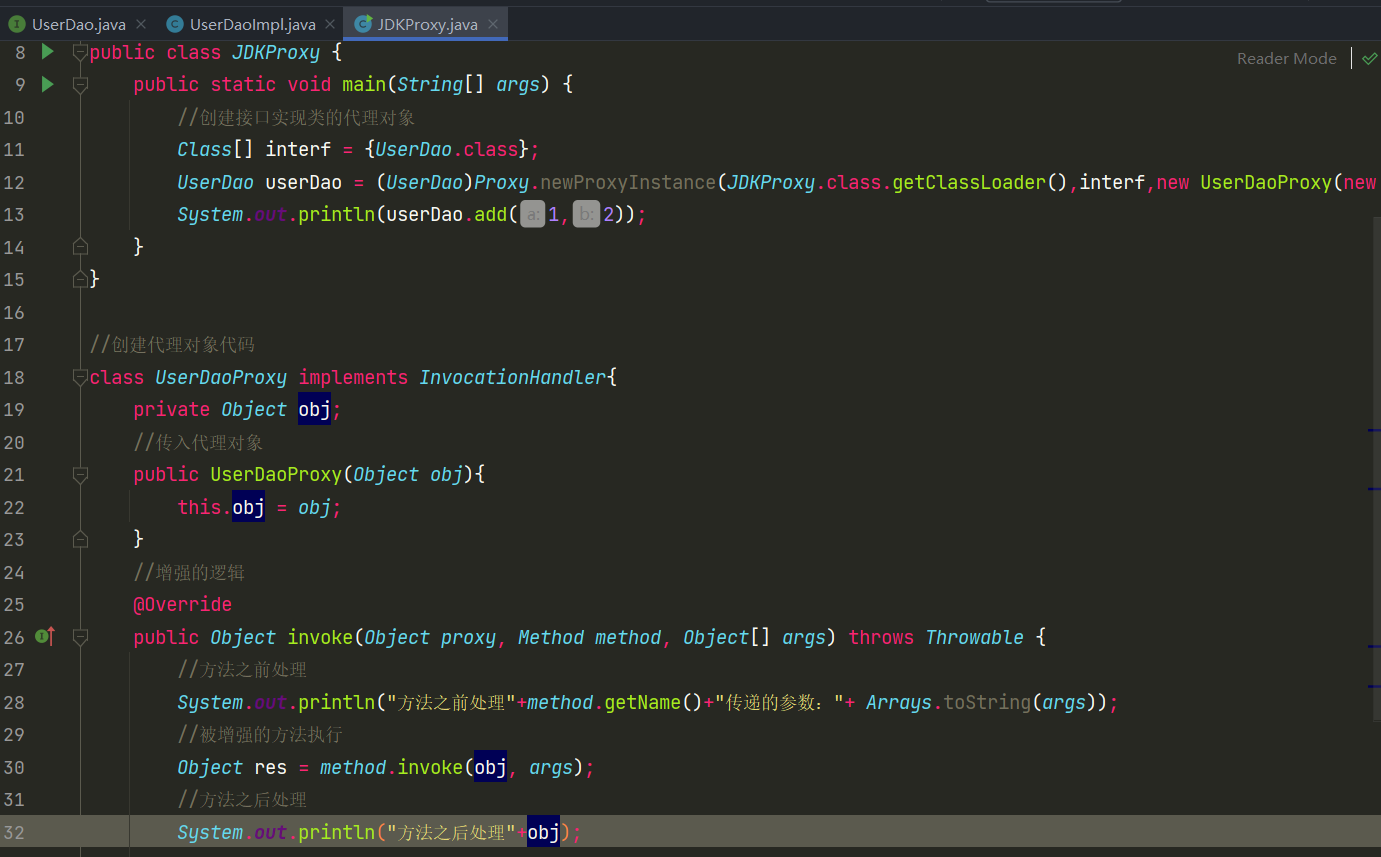The image size is (1381, 857).
Task: Toggle Reader Mode
Action: point(1286,58)
